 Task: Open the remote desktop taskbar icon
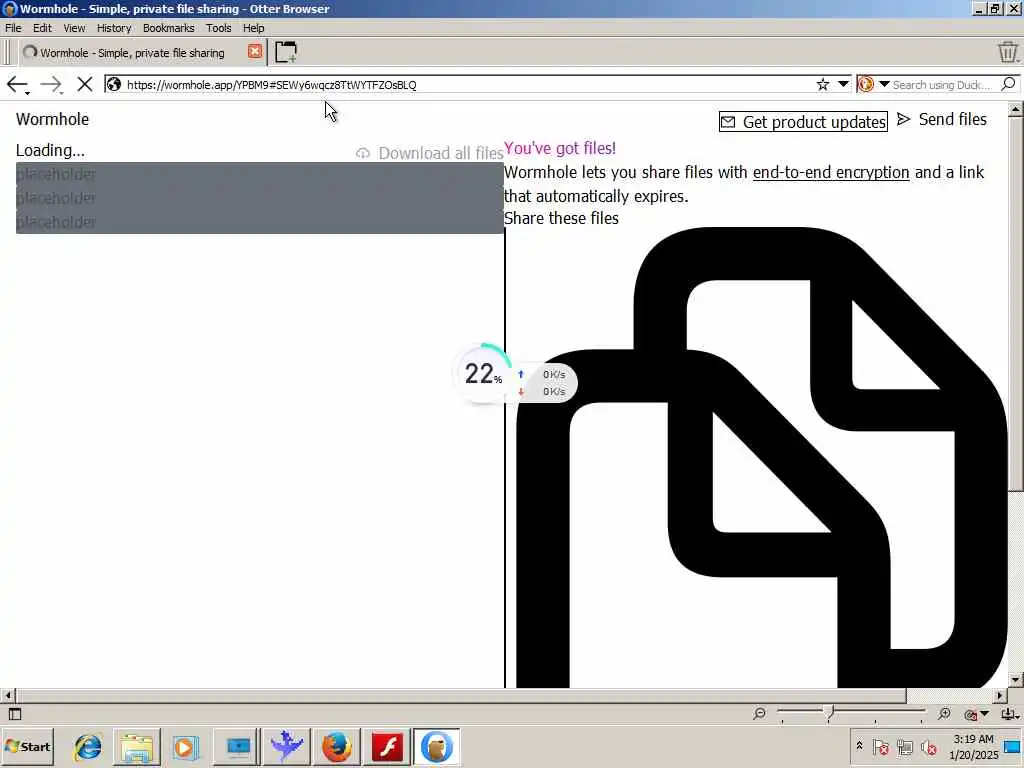237,746
